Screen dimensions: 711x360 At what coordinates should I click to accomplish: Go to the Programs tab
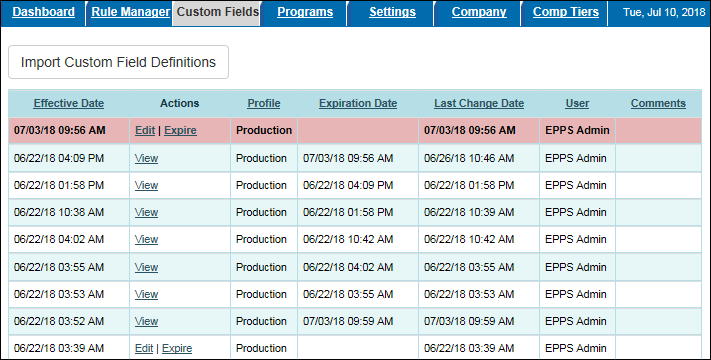[305, 12]
